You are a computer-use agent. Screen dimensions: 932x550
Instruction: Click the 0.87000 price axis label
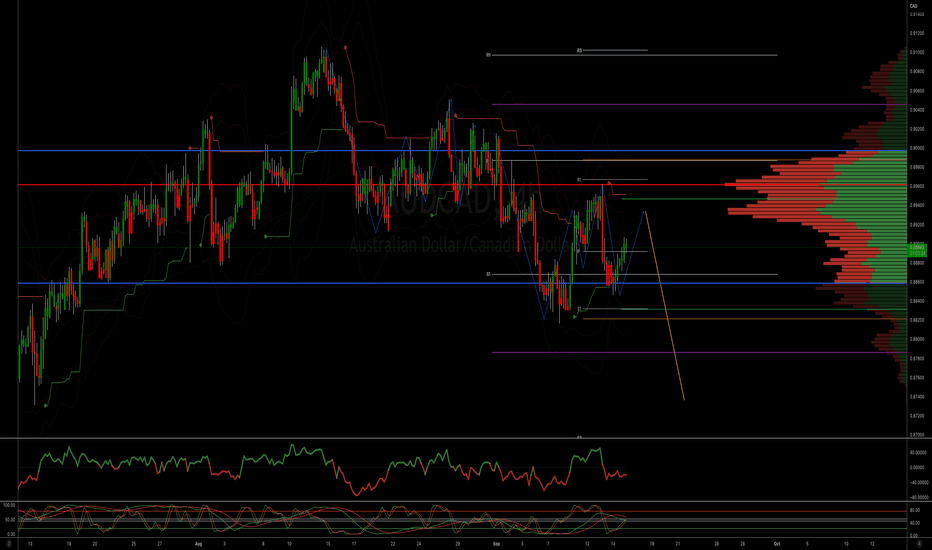(918, 435)
